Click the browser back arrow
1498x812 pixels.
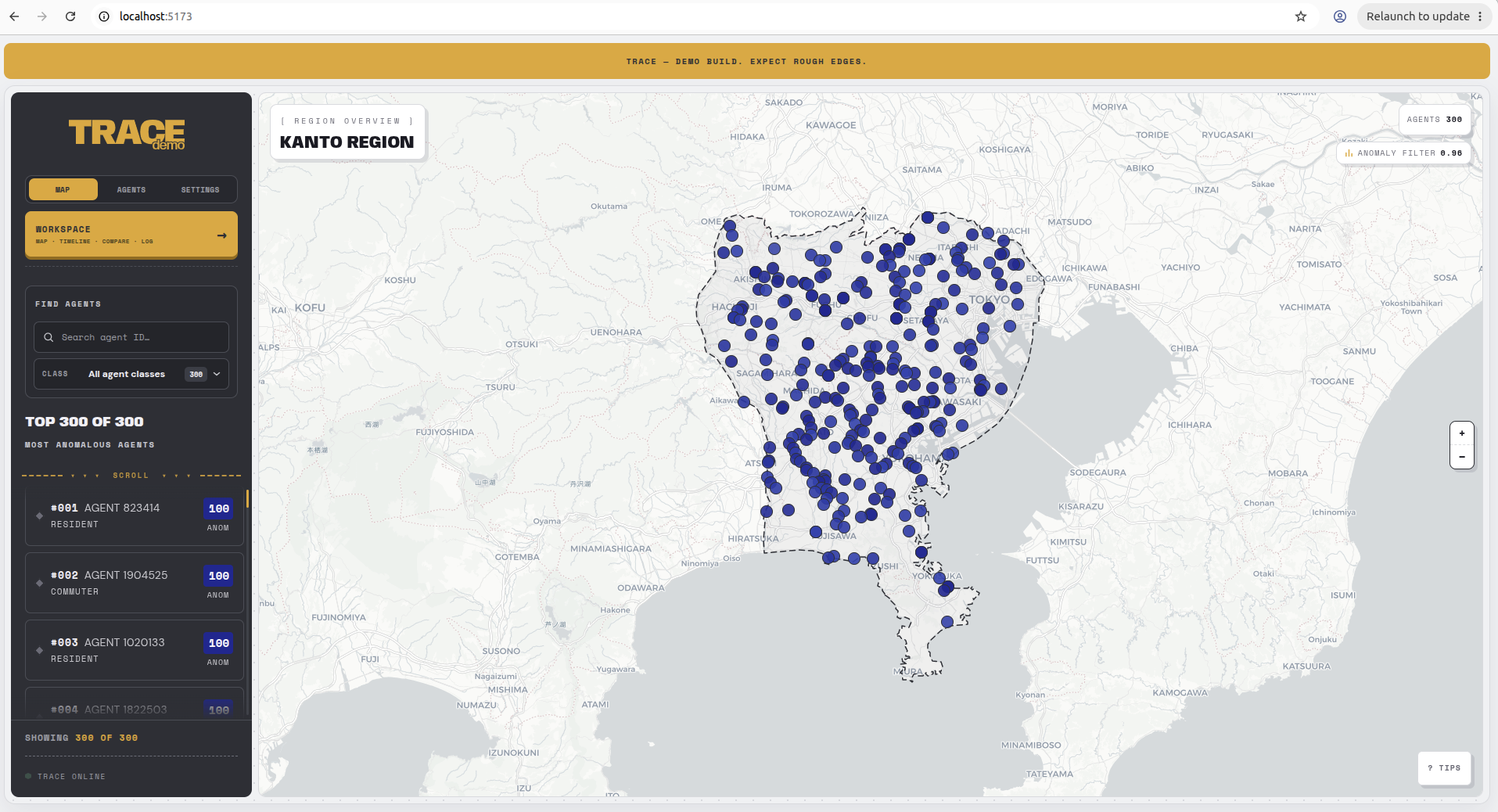(14, 16)
